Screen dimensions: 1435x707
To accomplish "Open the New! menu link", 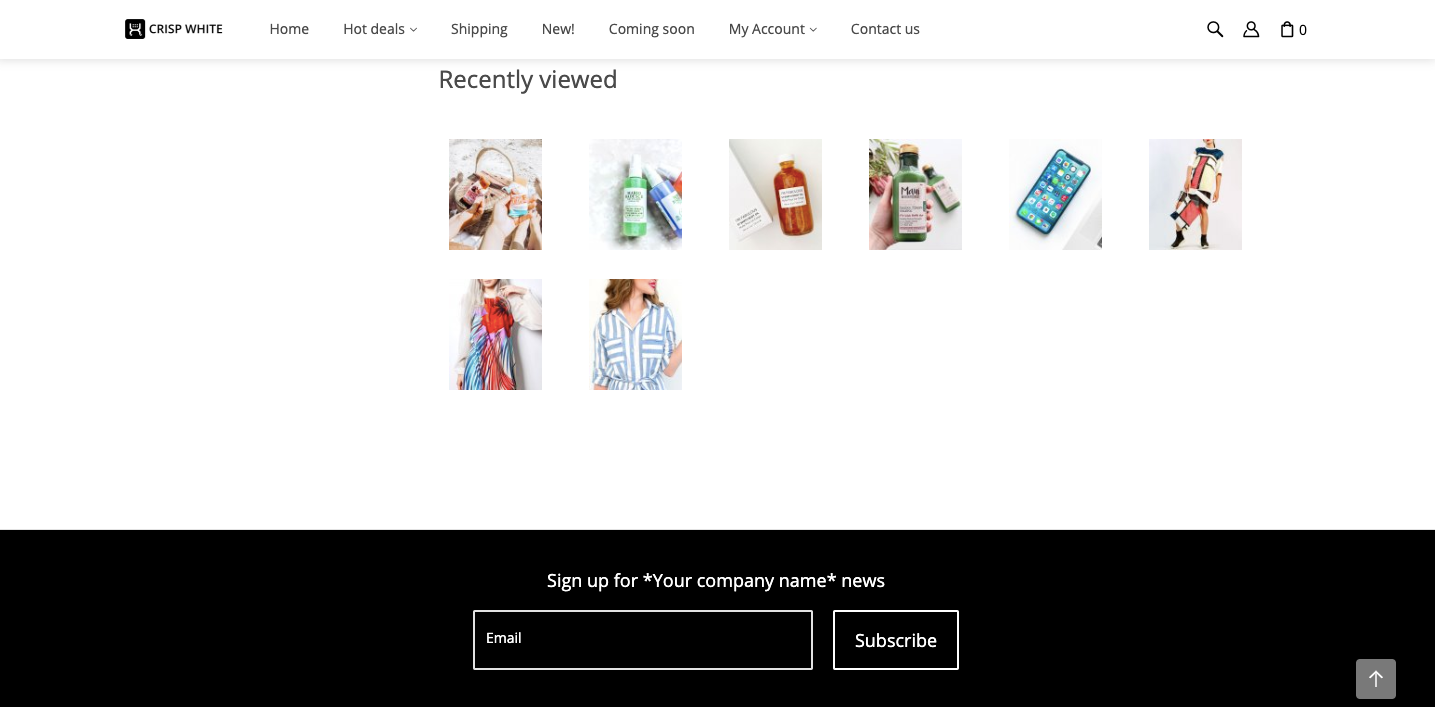I will pos(558,29).
